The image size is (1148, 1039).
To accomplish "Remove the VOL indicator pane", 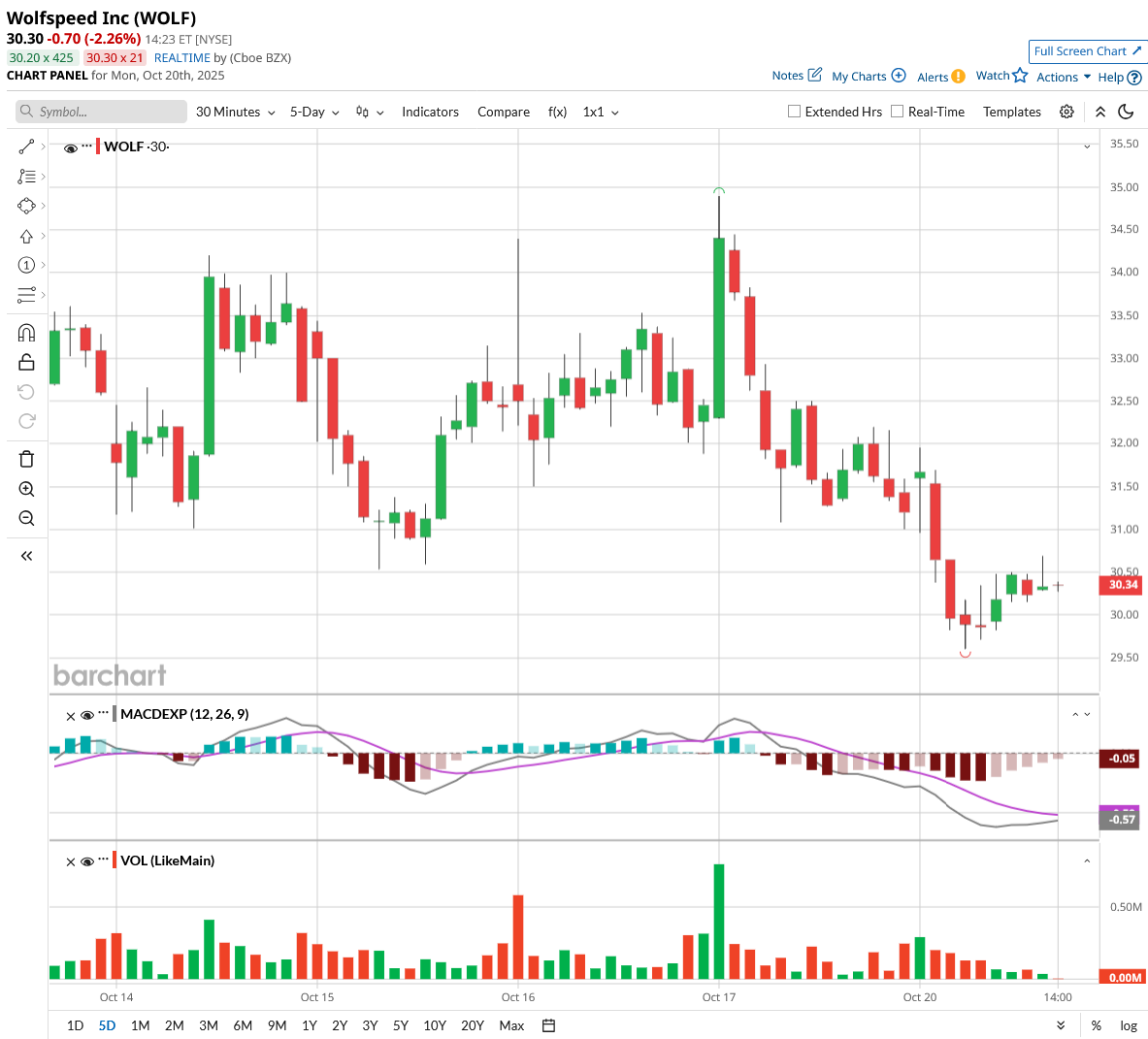I will tap(70, 861).
